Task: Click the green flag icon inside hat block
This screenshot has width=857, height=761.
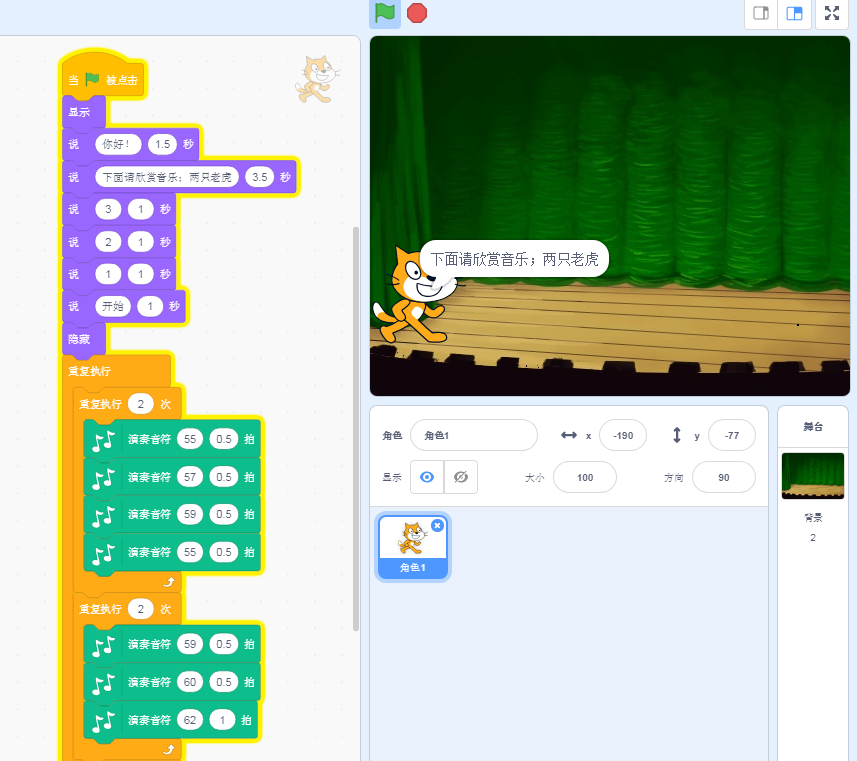Action: (x=92, y=80)
